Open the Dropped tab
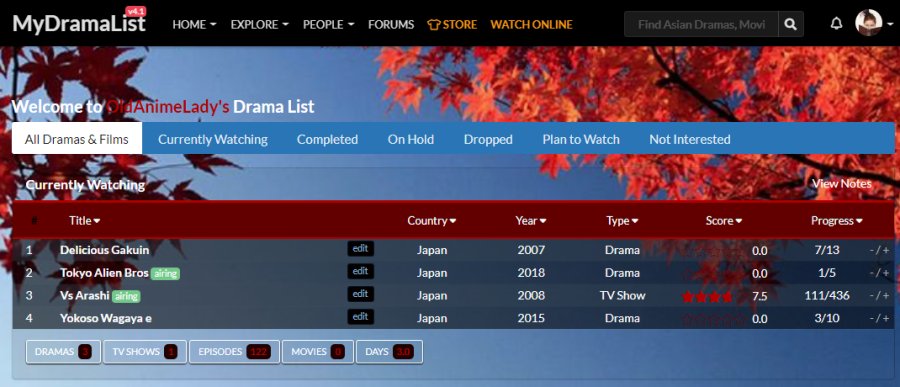 (488, 139)
